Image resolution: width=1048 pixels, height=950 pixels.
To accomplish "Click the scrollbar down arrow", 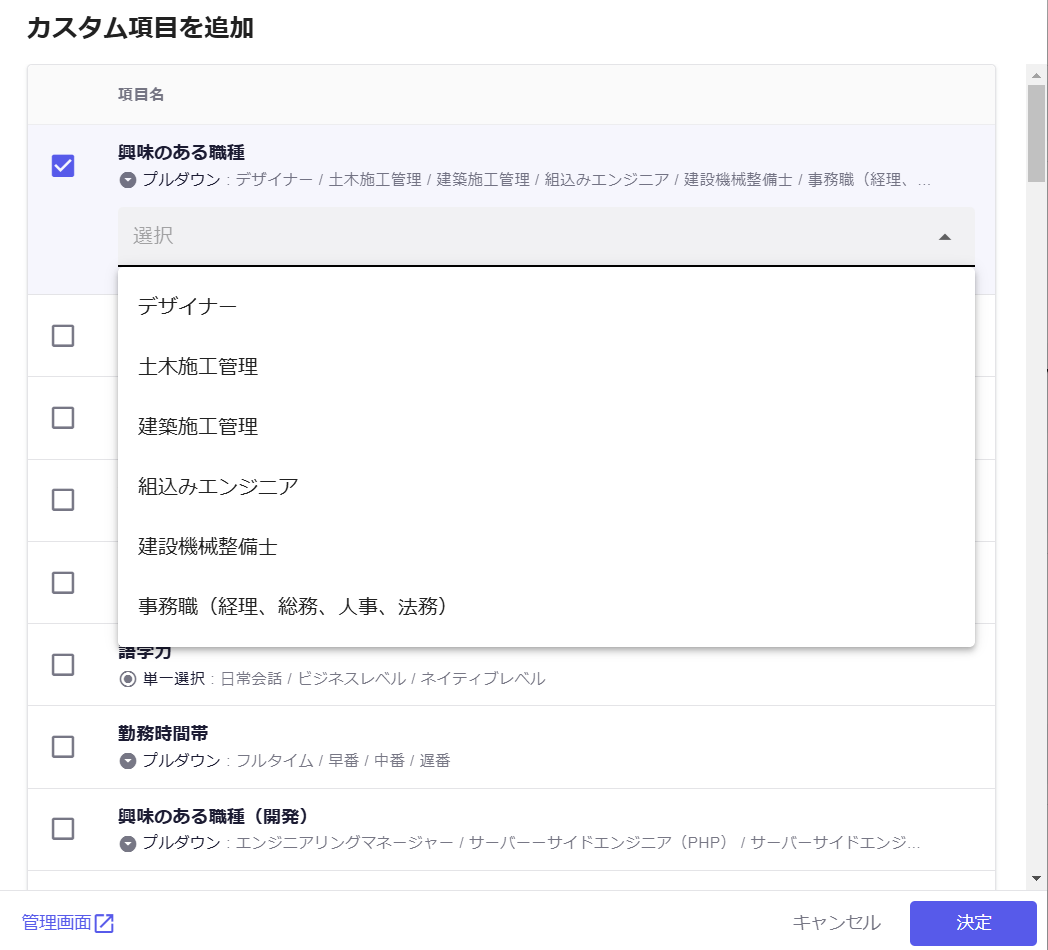I will tap(1036, 878).
